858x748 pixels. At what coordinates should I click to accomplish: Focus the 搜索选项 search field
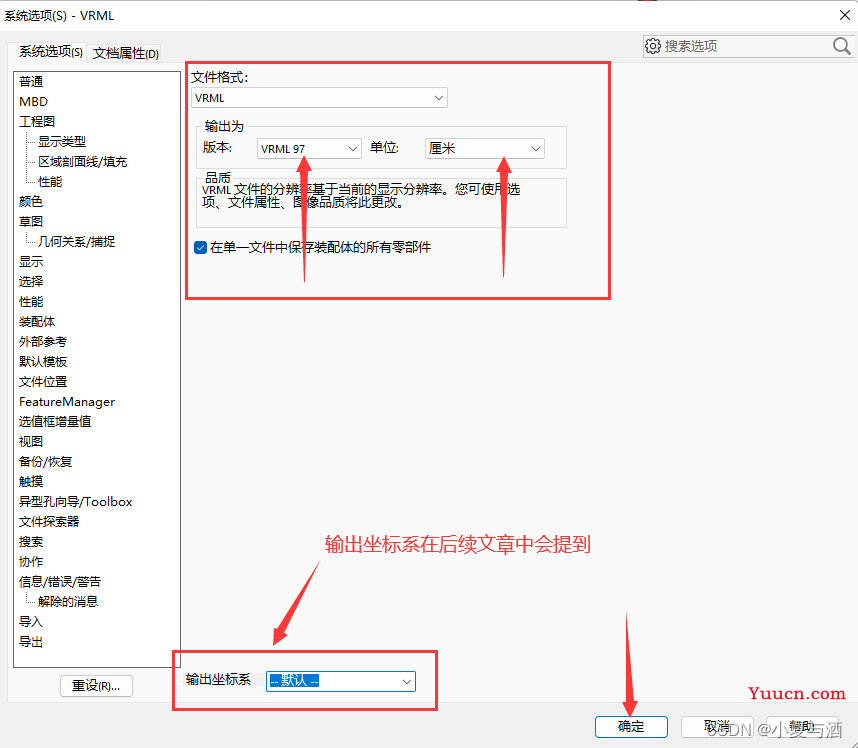(x=747, y=46)
